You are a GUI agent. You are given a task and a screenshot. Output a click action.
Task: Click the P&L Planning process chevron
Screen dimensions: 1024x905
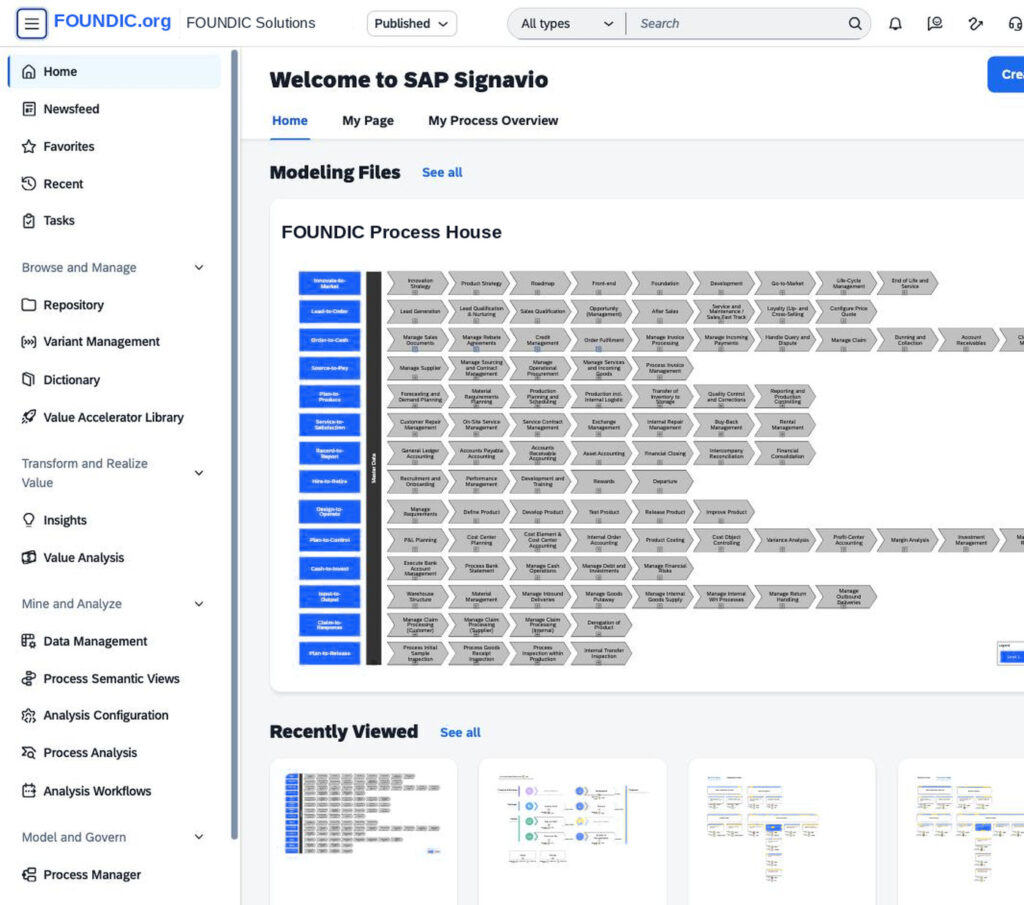click(x=418, y=540)
